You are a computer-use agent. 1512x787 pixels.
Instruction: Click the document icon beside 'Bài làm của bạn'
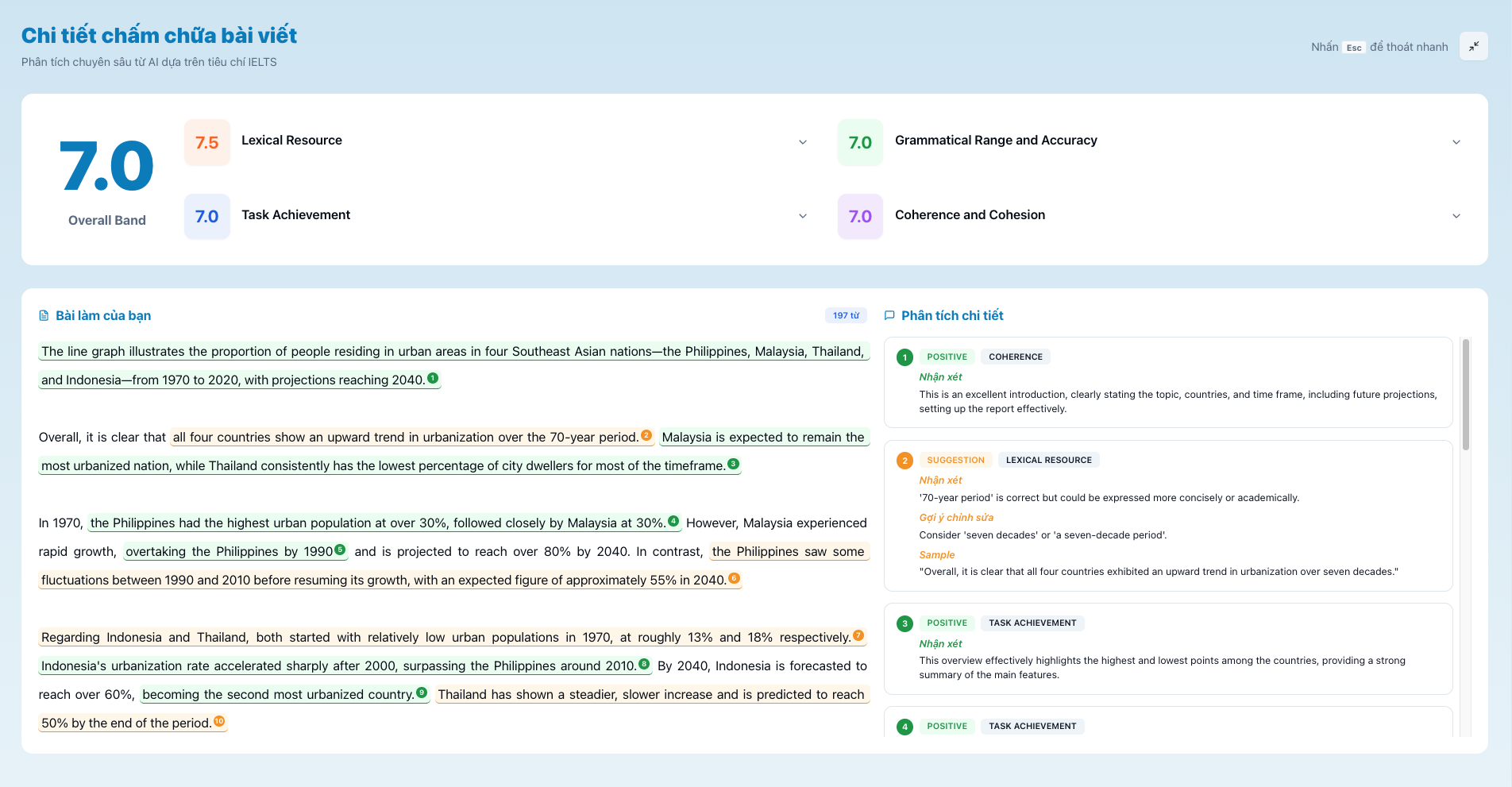(x=44, y=316)
